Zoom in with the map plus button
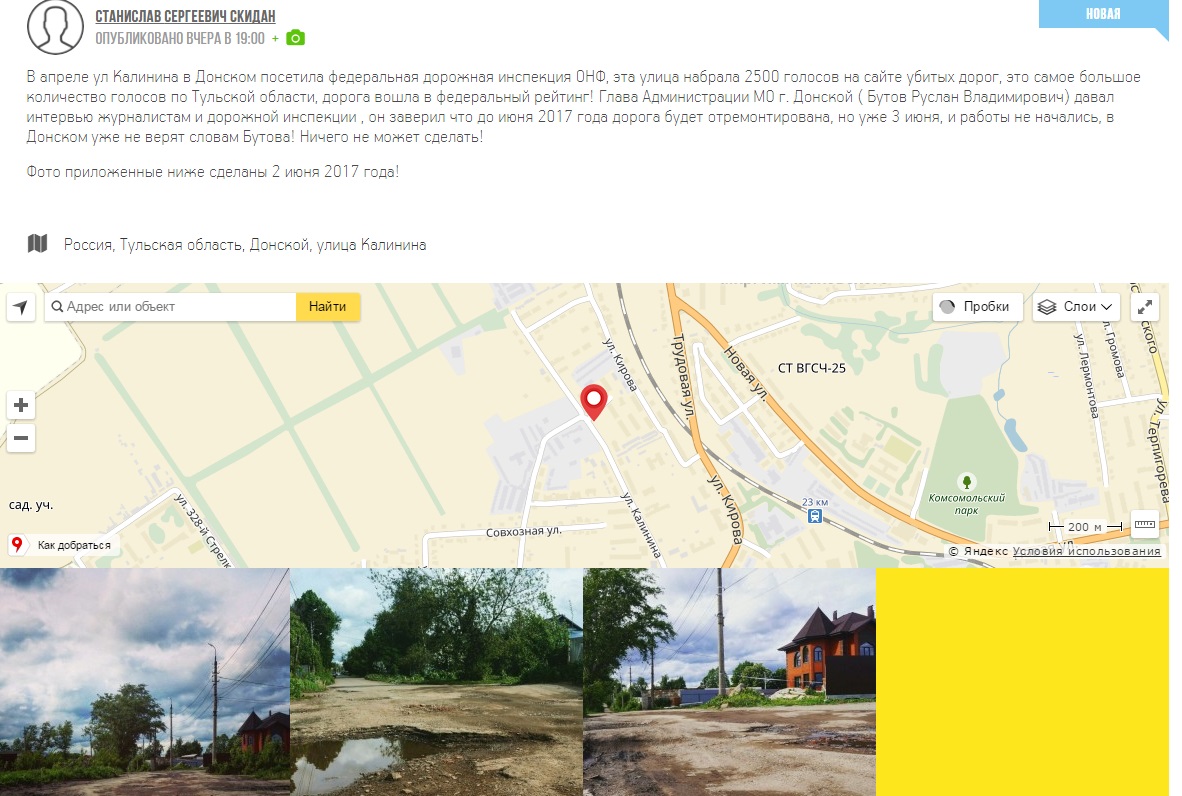Viewport: 1182px width, 796px height. click(x=21, y=406)
